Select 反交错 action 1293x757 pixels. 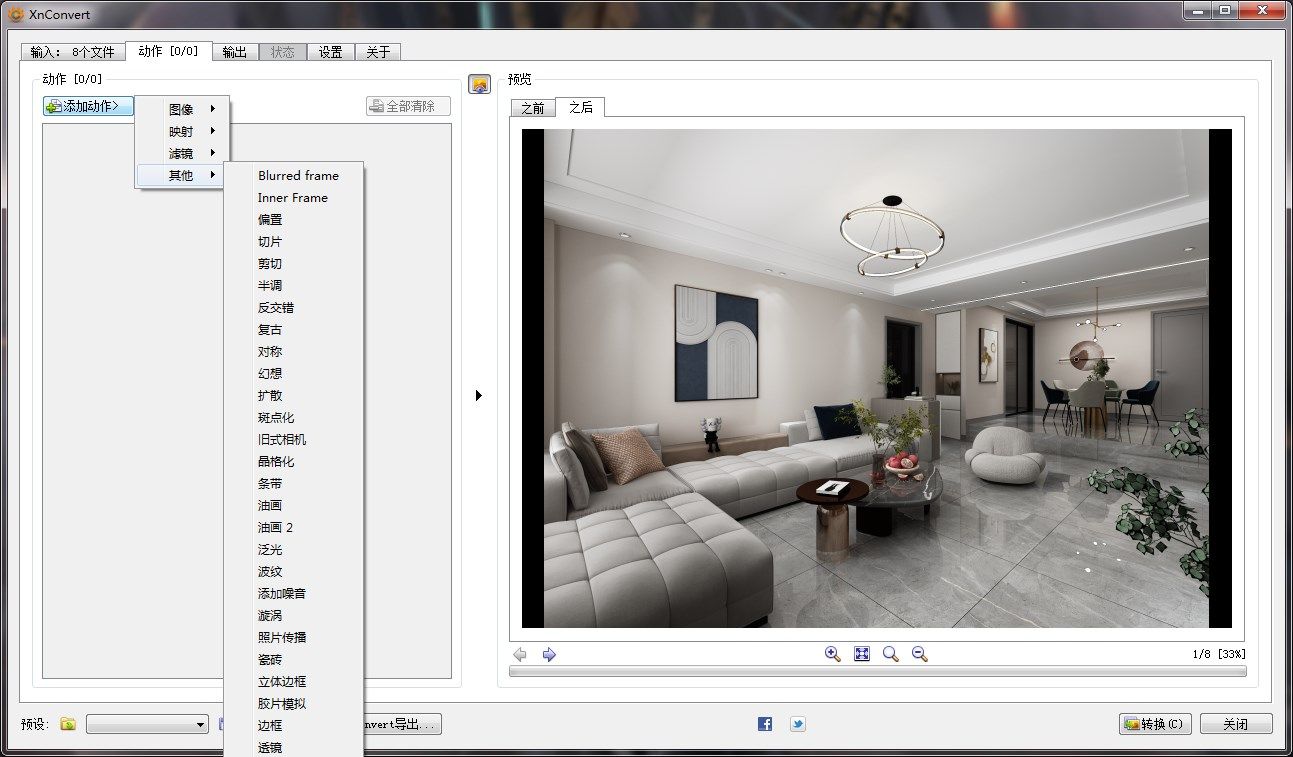[276, 307]
